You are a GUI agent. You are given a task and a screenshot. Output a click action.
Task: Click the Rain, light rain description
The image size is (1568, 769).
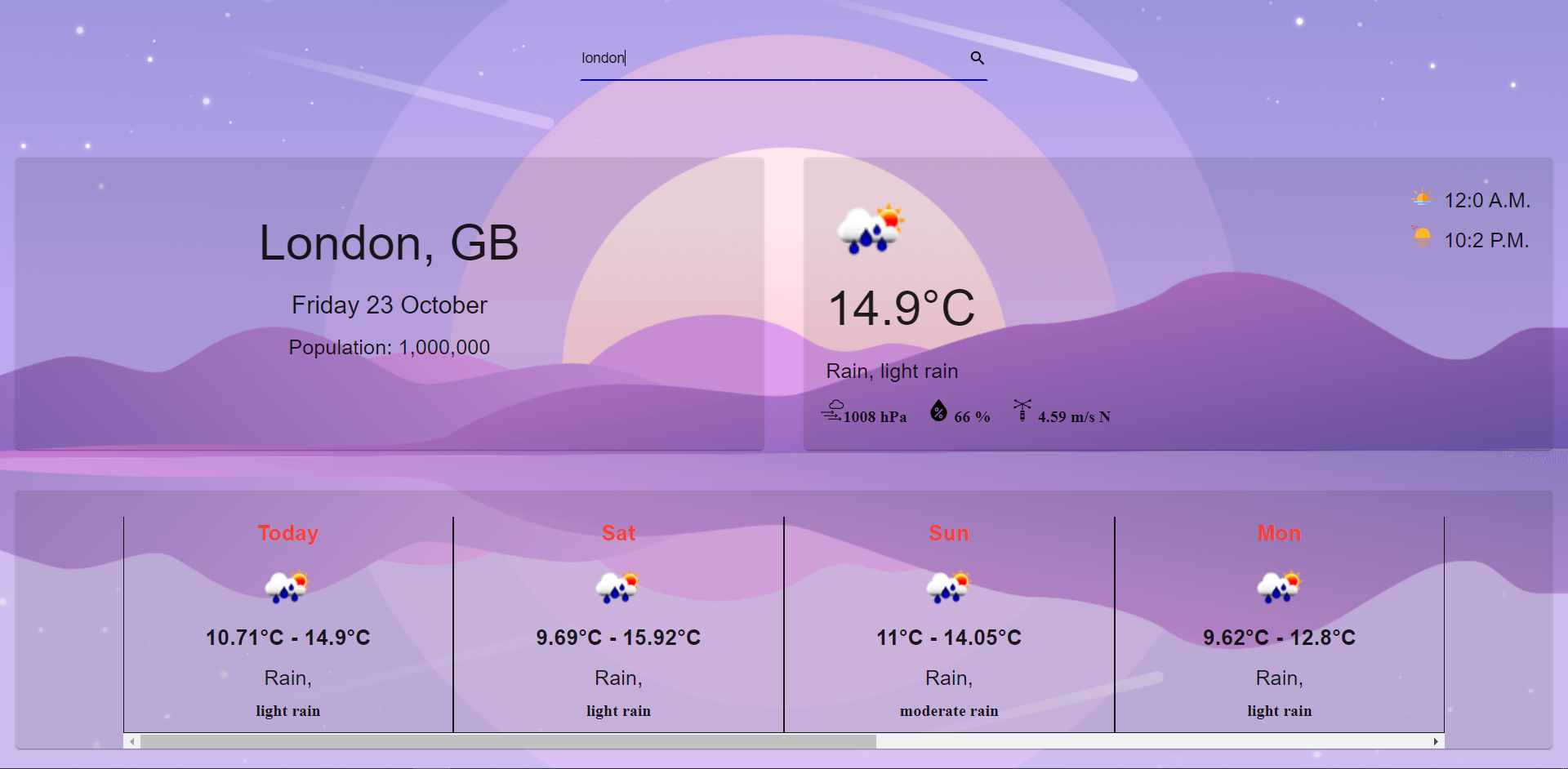pyautogui.click(x=893, y=371)
